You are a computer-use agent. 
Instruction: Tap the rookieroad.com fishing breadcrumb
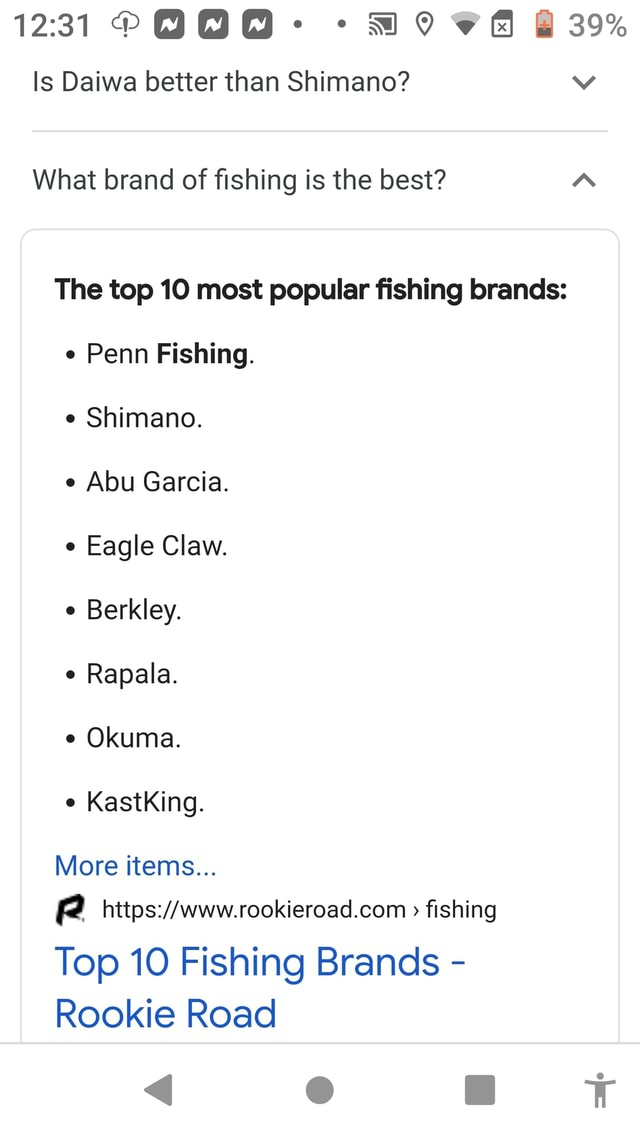tap(299, 909)
